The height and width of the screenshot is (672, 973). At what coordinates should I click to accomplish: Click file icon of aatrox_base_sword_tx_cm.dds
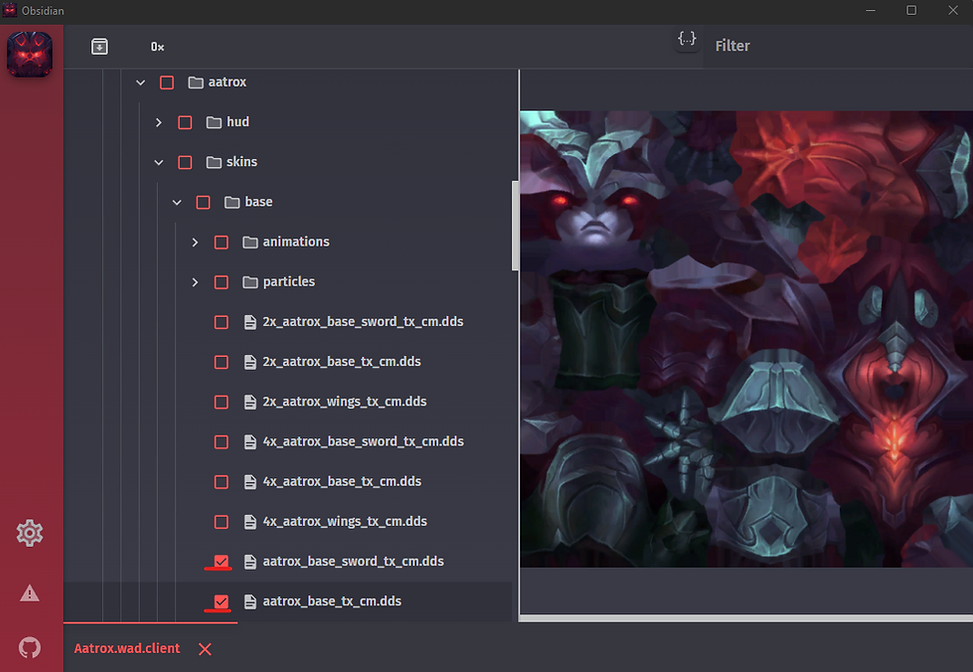pyautogui.click(x=250, y=562)
